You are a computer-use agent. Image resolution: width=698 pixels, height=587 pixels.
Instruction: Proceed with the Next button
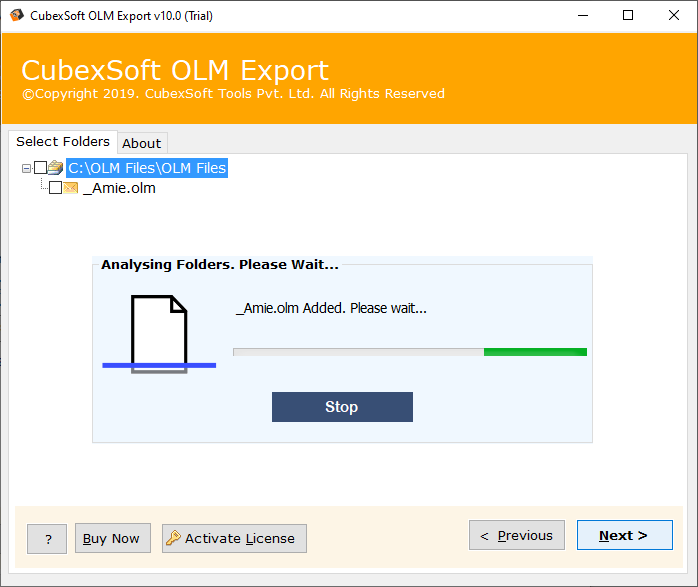click(624, 535)
